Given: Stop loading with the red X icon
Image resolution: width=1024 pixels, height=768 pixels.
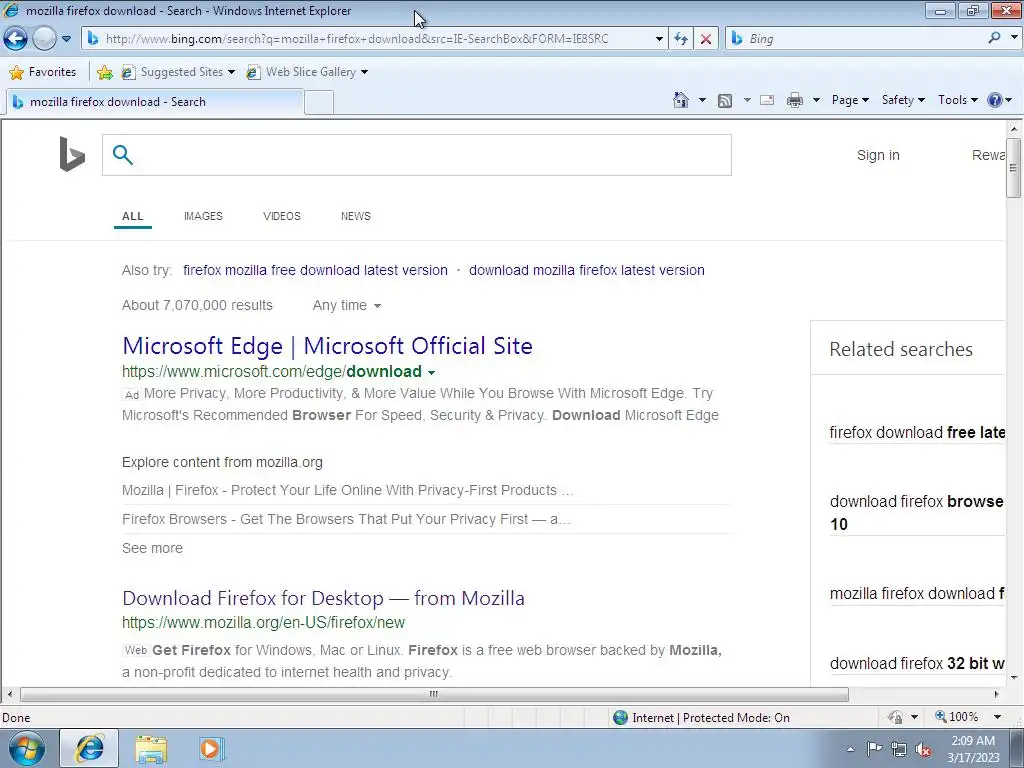Looking at the screenshot, I should point(706,39).
